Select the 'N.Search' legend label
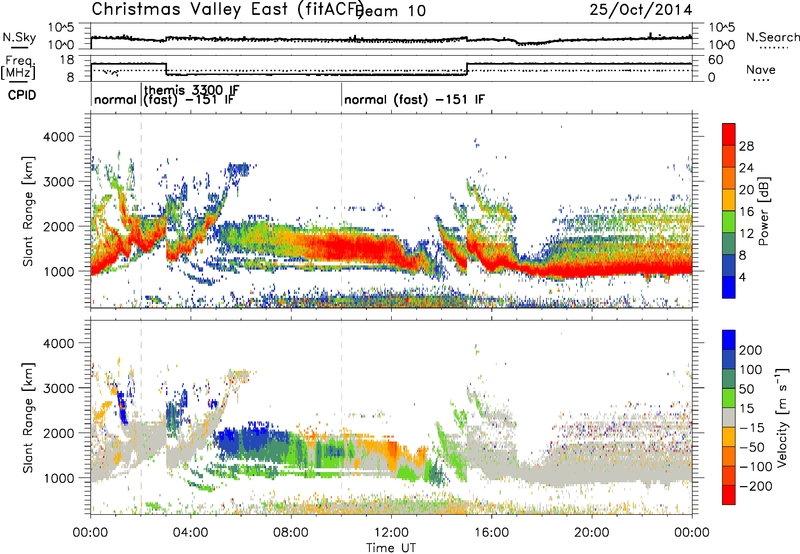The image size is (800, 554). click(x=772, y=37)
